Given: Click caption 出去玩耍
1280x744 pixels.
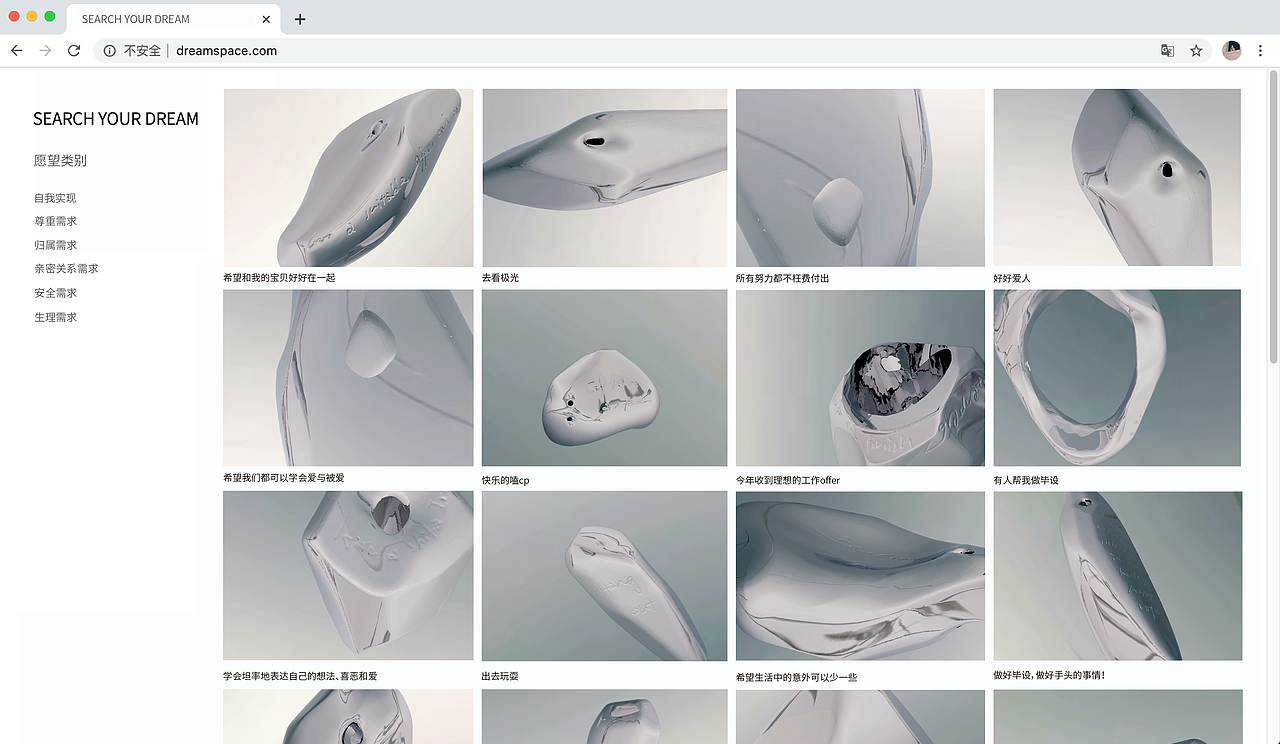Looking at the screenshot, I should click(500, 677).
